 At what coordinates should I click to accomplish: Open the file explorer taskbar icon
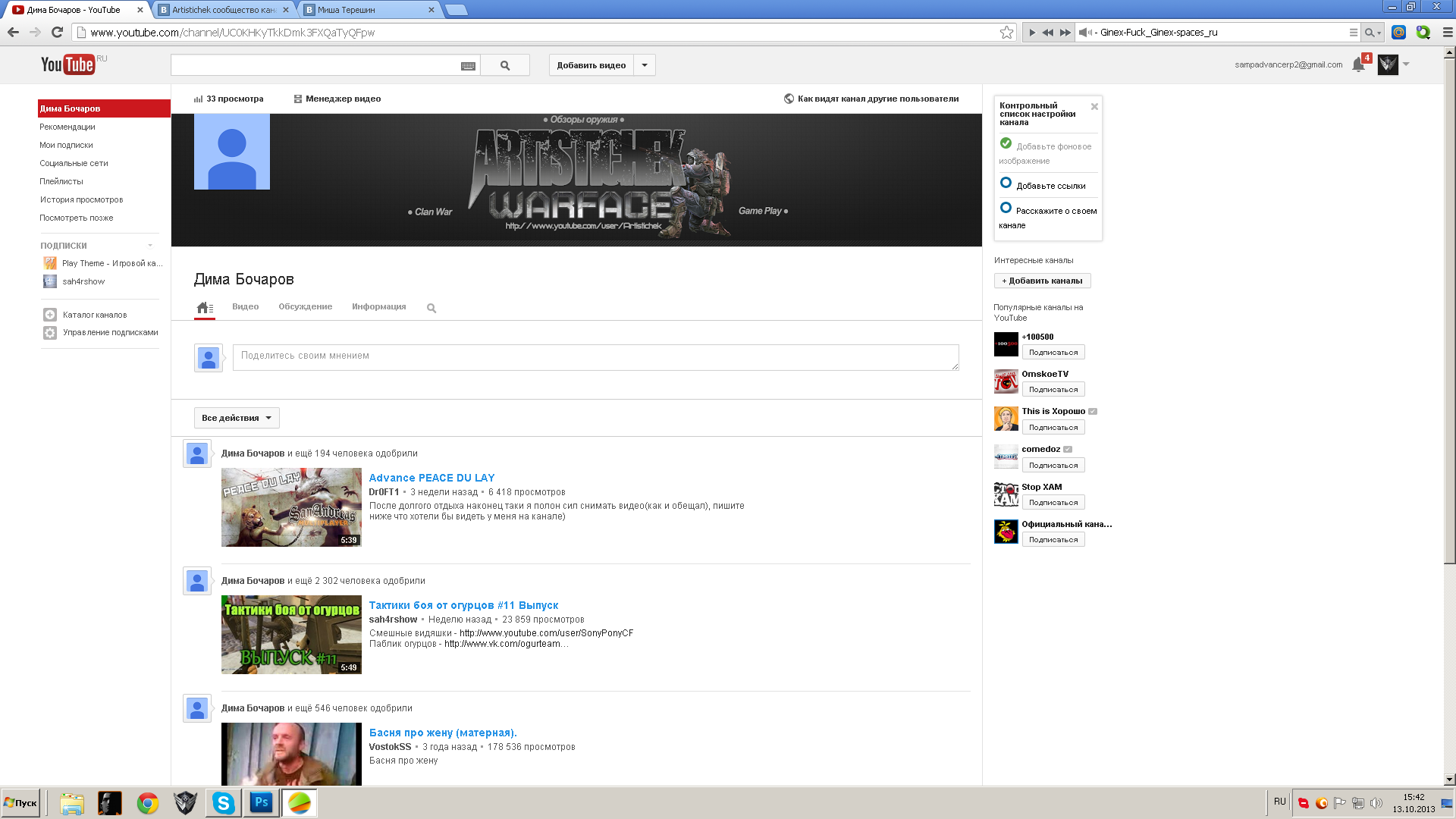tap(72, 803)
